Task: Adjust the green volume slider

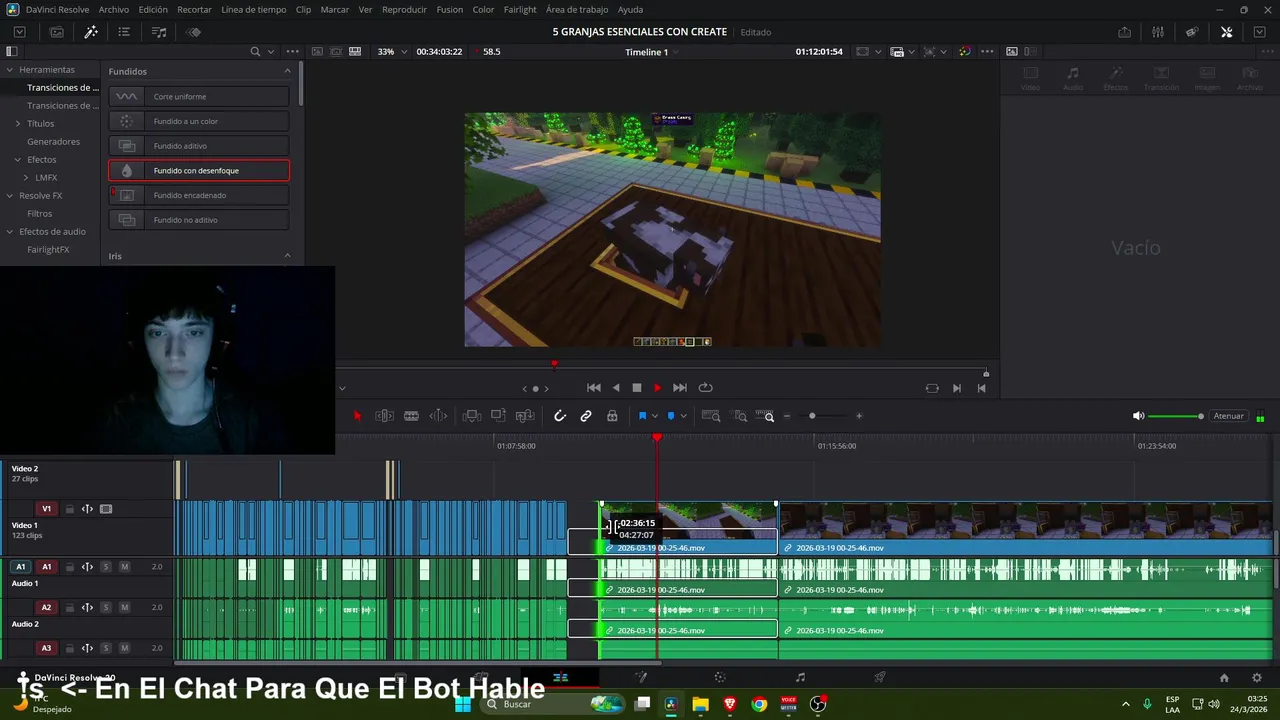Action: coord(1175,416)
